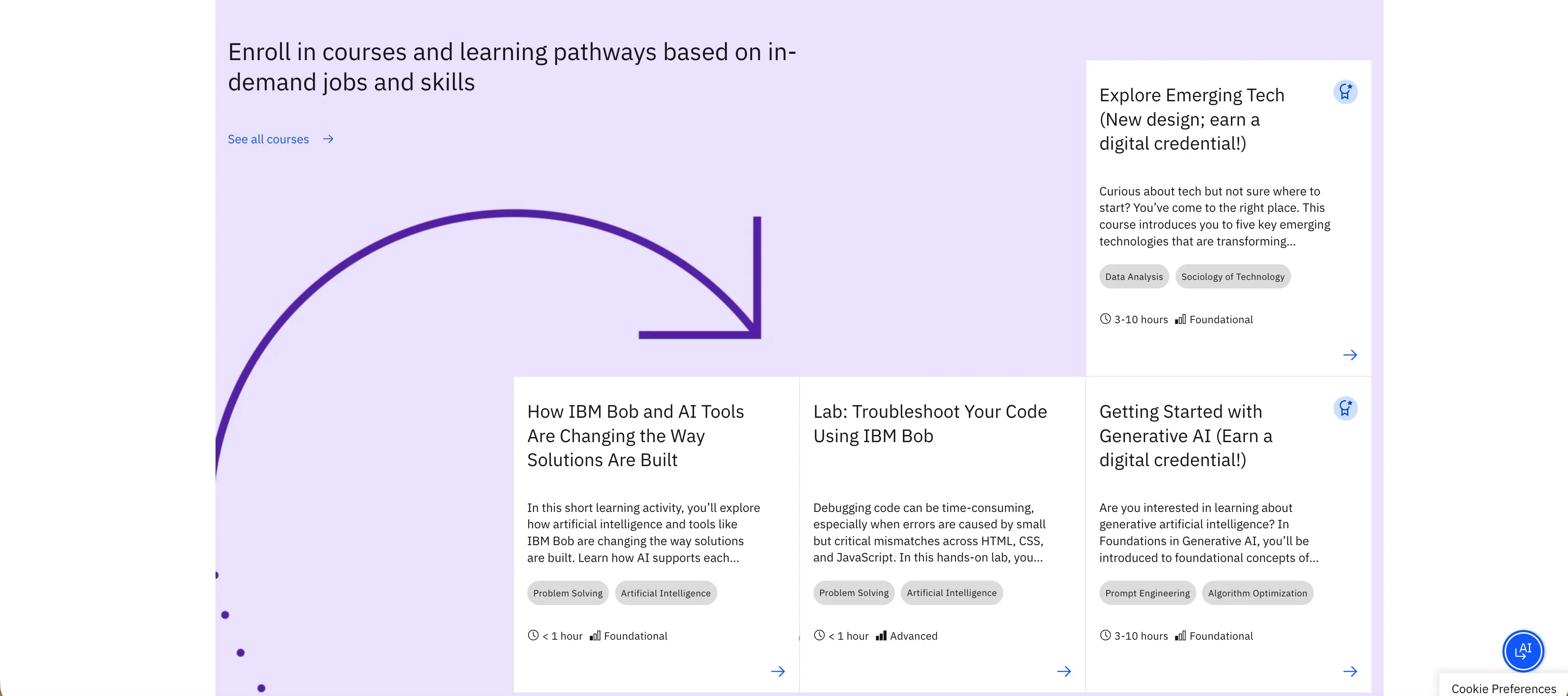Click the clock icon on Troubleshoot Your Code card
Screen dimensions: 1568x696
(819, 636)
